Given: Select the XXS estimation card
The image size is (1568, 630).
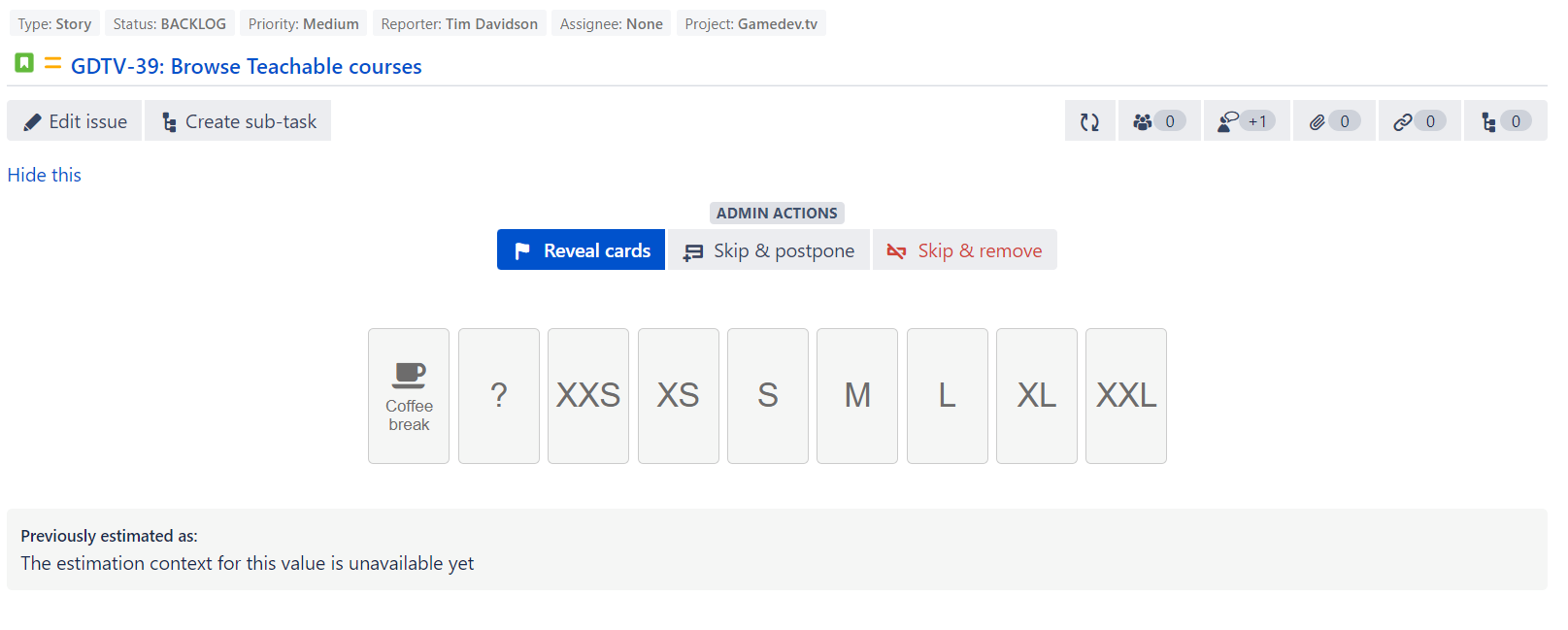Looking at the screenshot, I should [x=588, y=396].
